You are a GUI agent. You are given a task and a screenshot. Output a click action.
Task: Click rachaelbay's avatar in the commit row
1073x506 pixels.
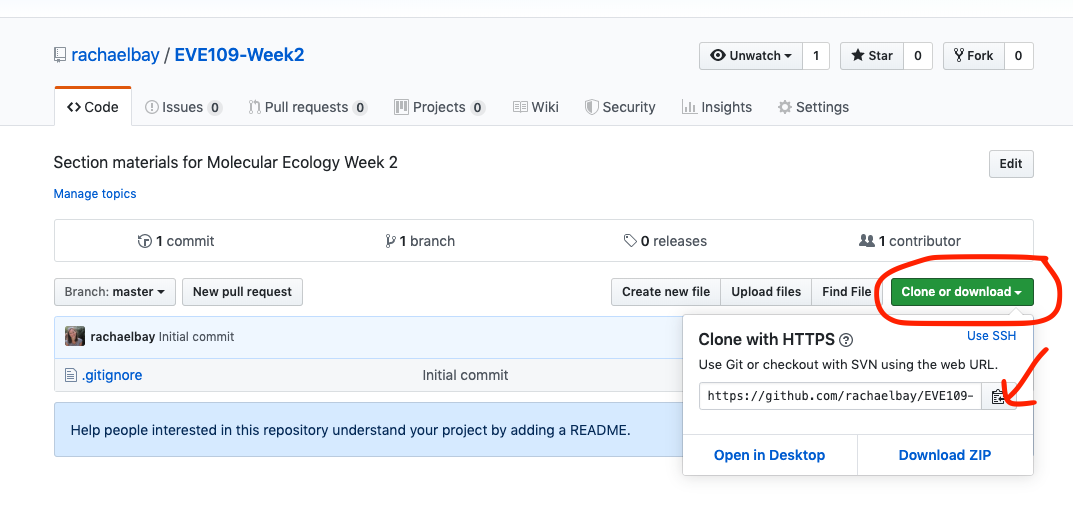click(75, 336)
